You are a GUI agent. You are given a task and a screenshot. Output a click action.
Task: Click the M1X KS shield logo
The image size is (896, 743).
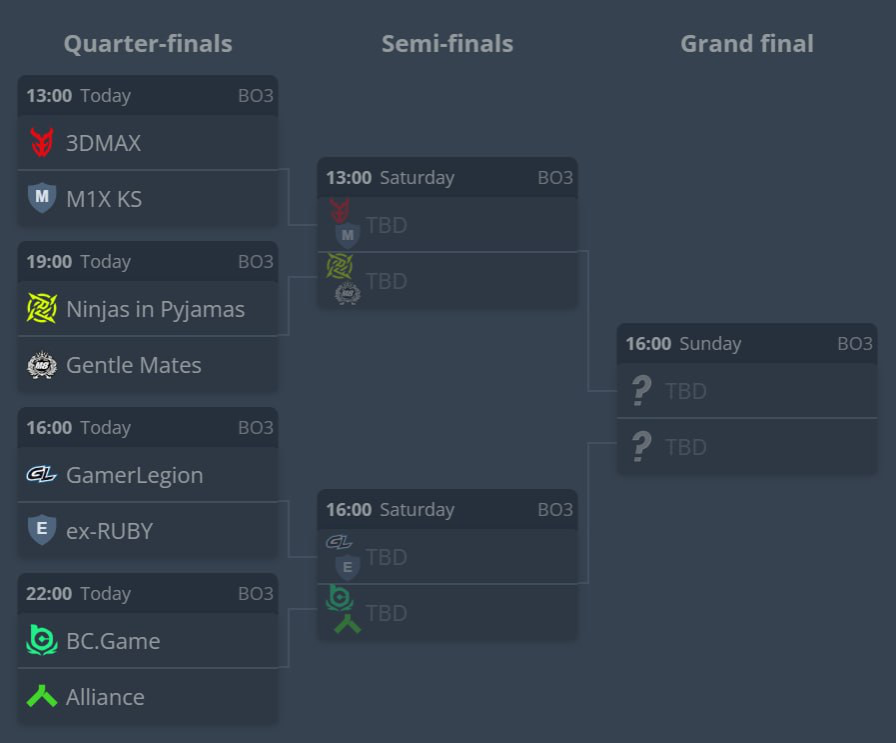(41, 198)
